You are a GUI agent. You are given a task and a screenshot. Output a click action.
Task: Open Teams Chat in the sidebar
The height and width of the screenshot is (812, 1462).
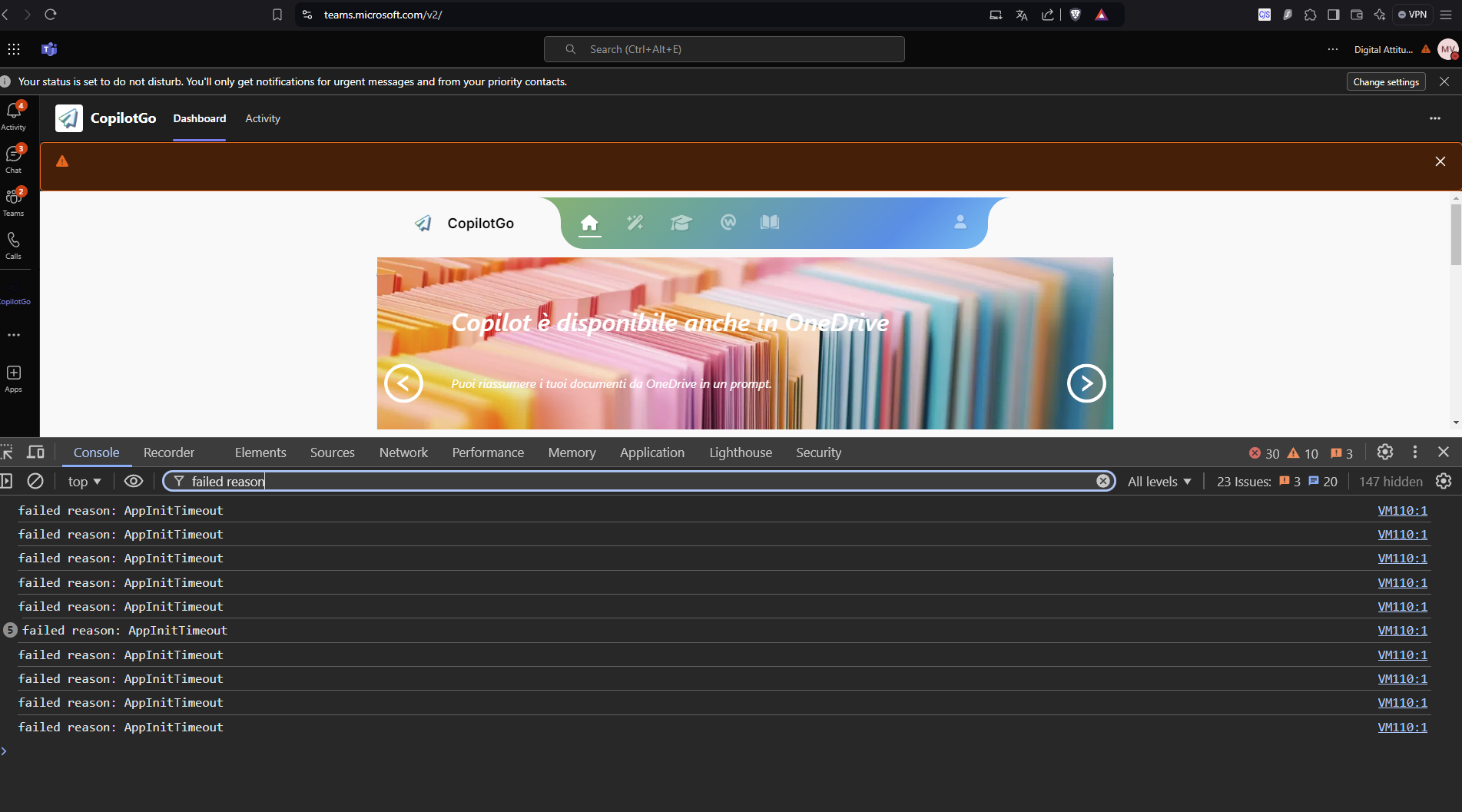tap(14, 158)
